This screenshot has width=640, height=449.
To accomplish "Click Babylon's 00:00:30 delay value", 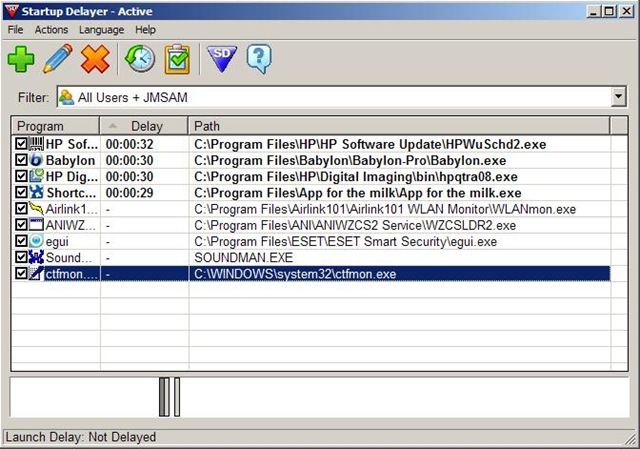I will click(x=129, y=160).
